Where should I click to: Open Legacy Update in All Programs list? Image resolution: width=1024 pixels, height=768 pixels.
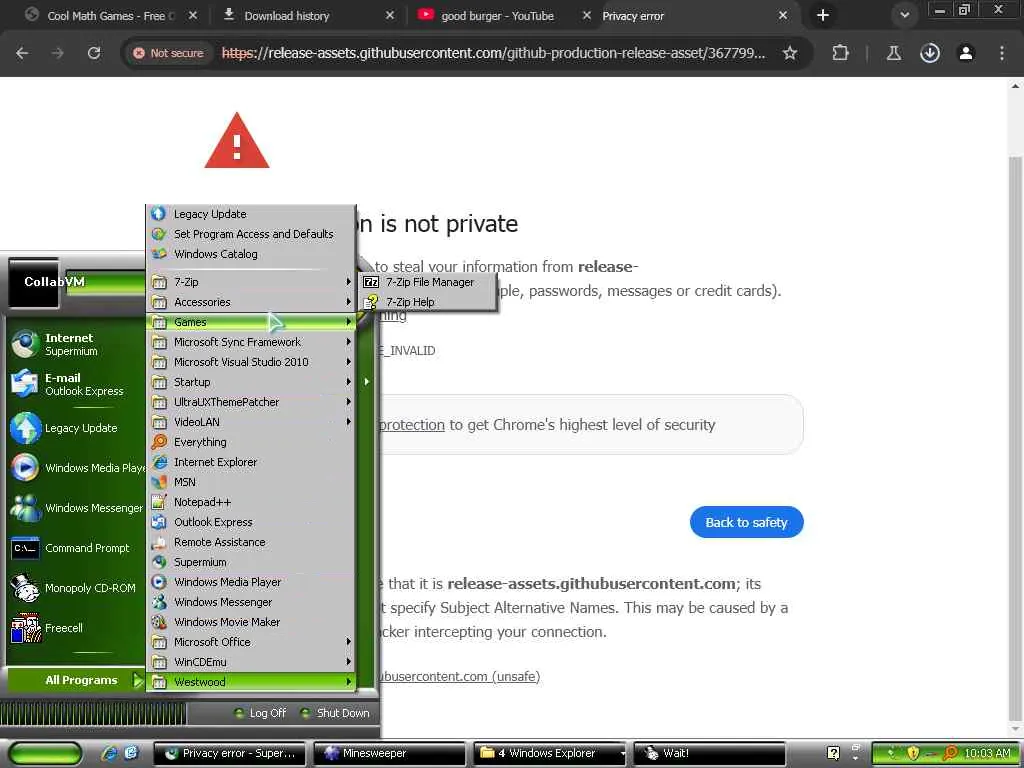coord(251,214)
